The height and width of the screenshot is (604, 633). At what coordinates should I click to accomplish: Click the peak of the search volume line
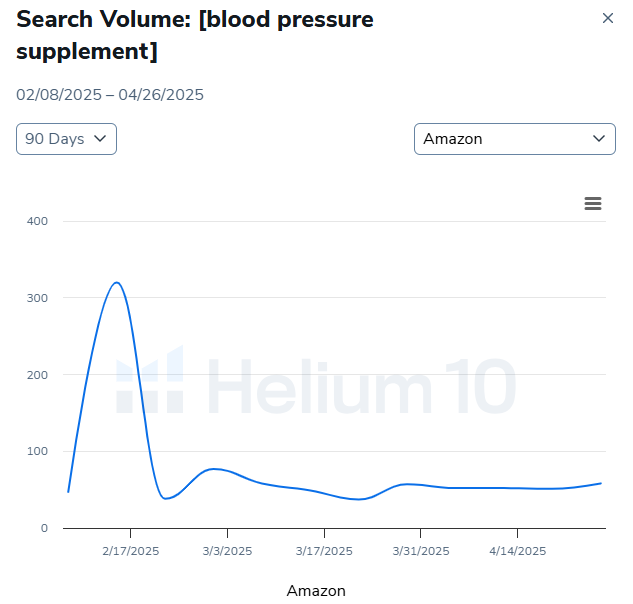117,282
